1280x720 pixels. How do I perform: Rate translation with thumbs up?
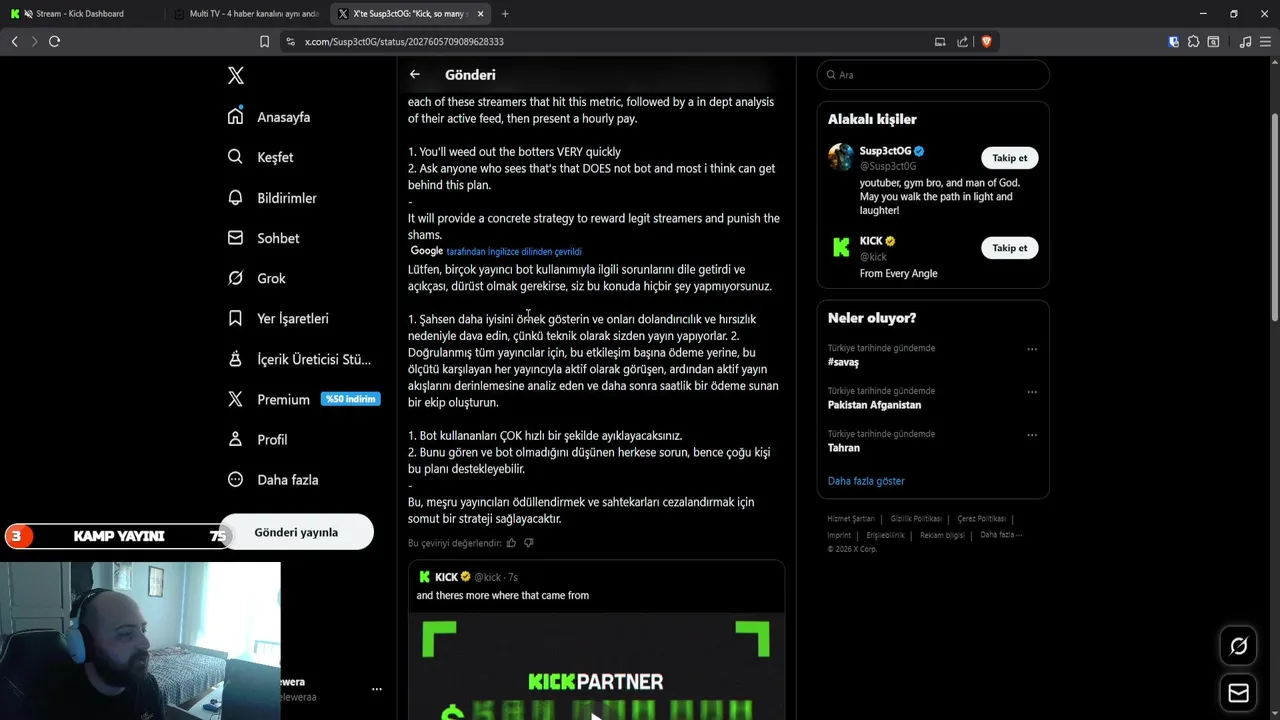click(511, 543)
